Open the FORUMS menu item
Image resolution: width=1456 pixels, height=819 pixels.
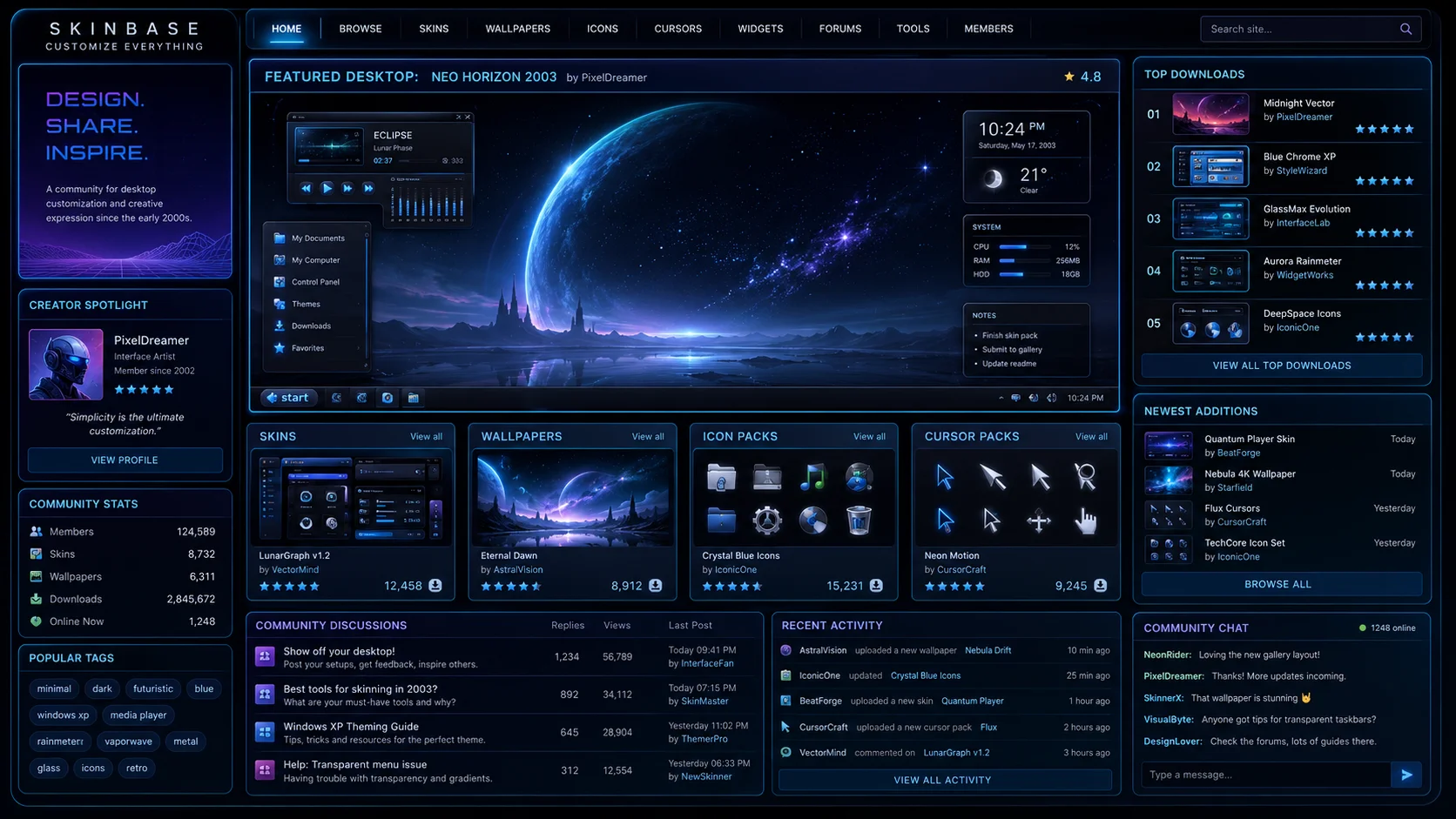(840, 29)
